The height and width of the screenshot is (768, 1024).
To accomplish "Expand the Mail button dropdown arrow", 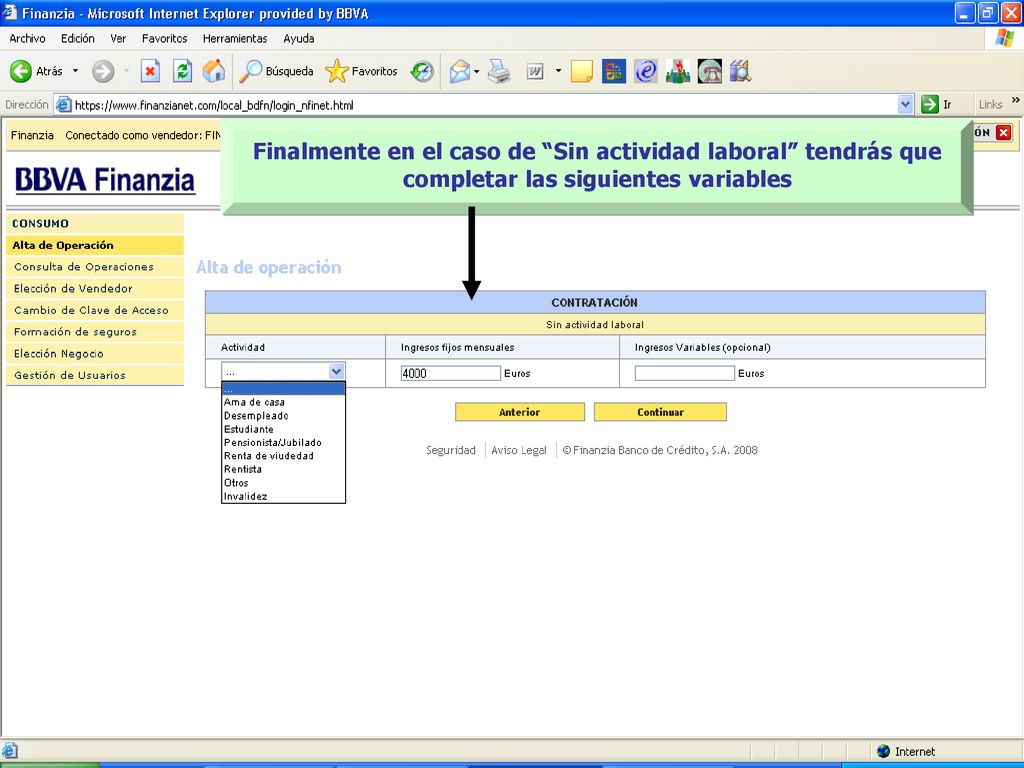I will pyautogui.click(x=477, y=71).
